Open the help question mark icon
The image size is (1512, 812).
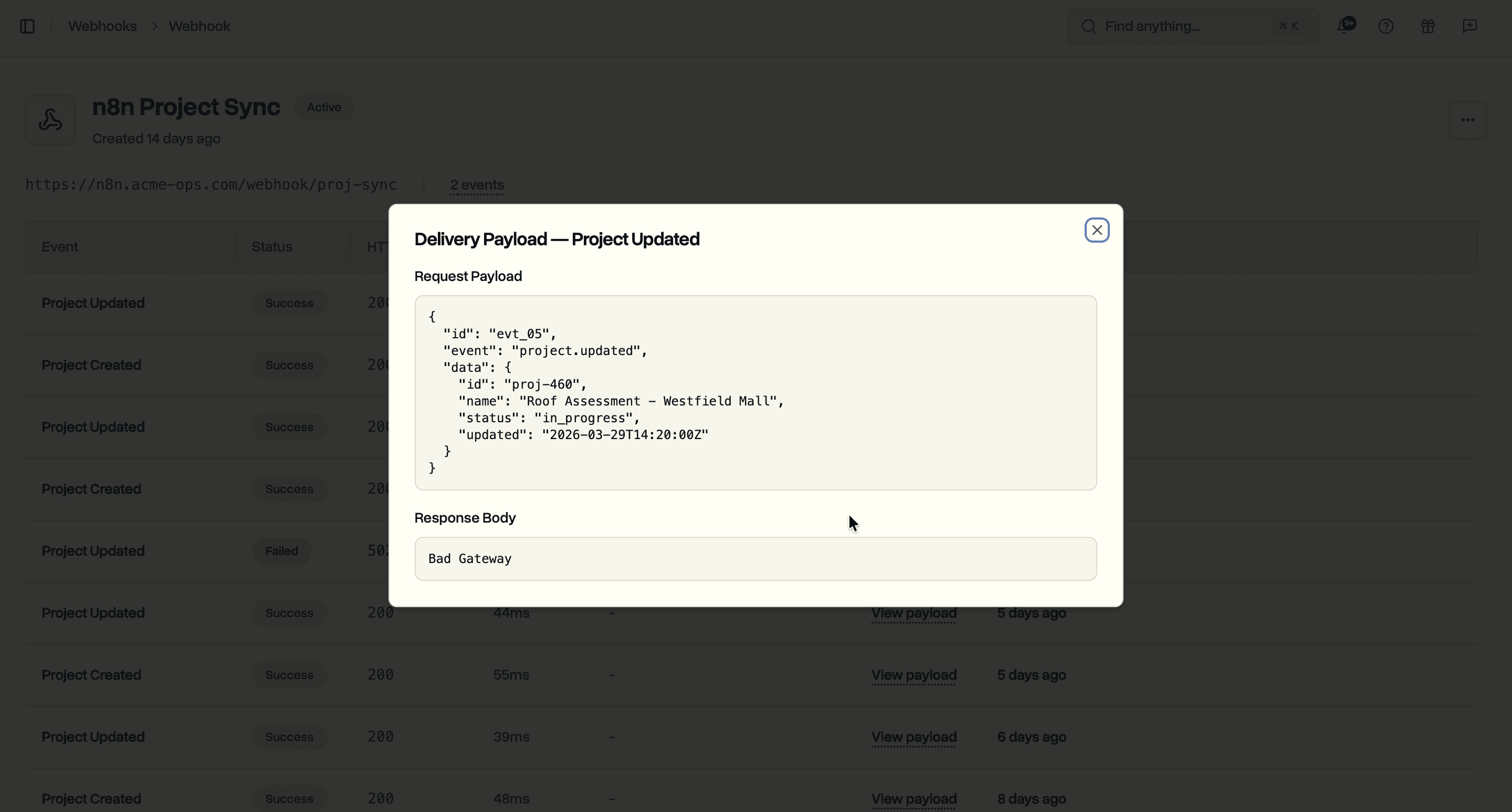tap(1387, 26)
